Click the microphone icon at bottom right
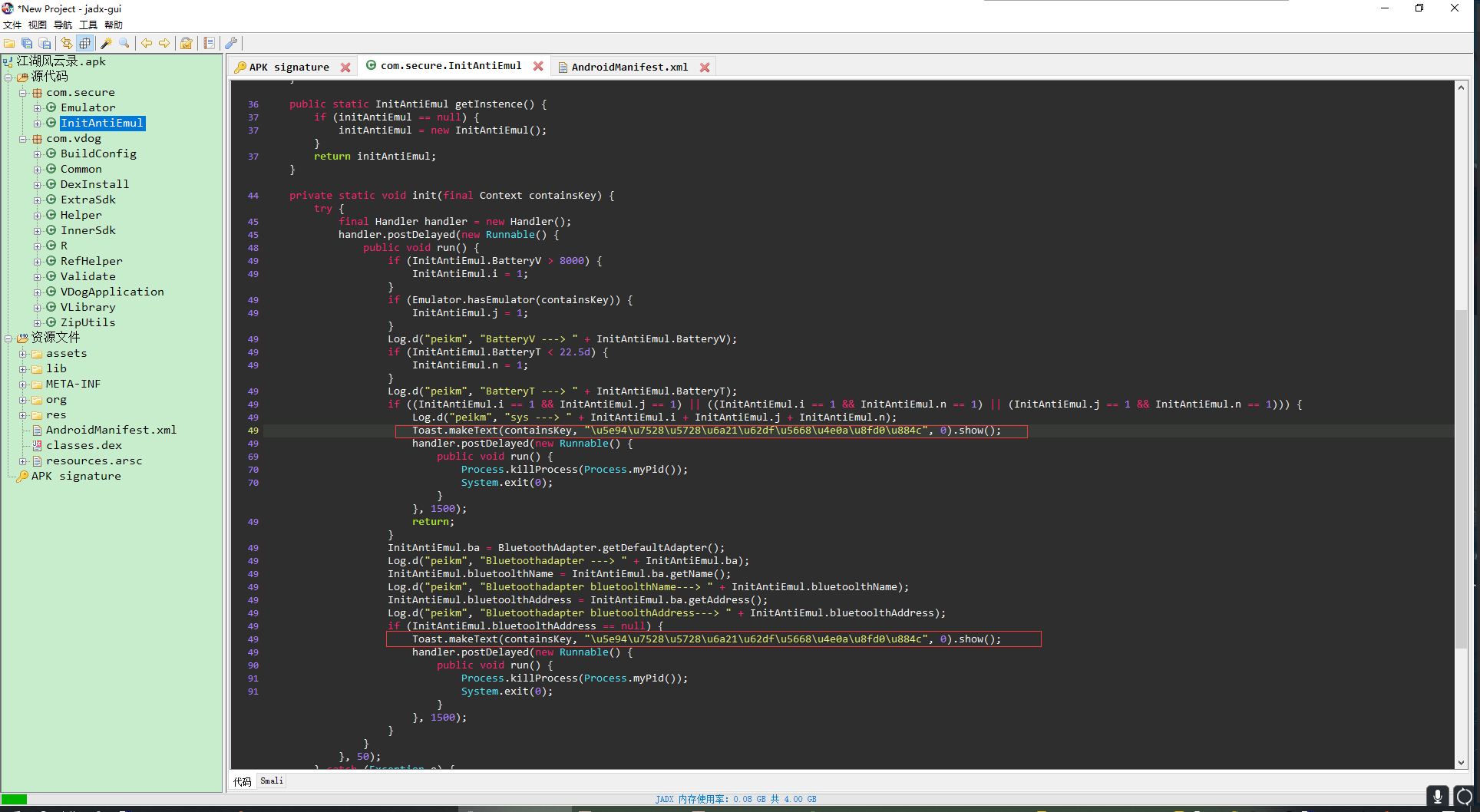1480x812 pixels. pyautogui.click(x=1438, y=797)
